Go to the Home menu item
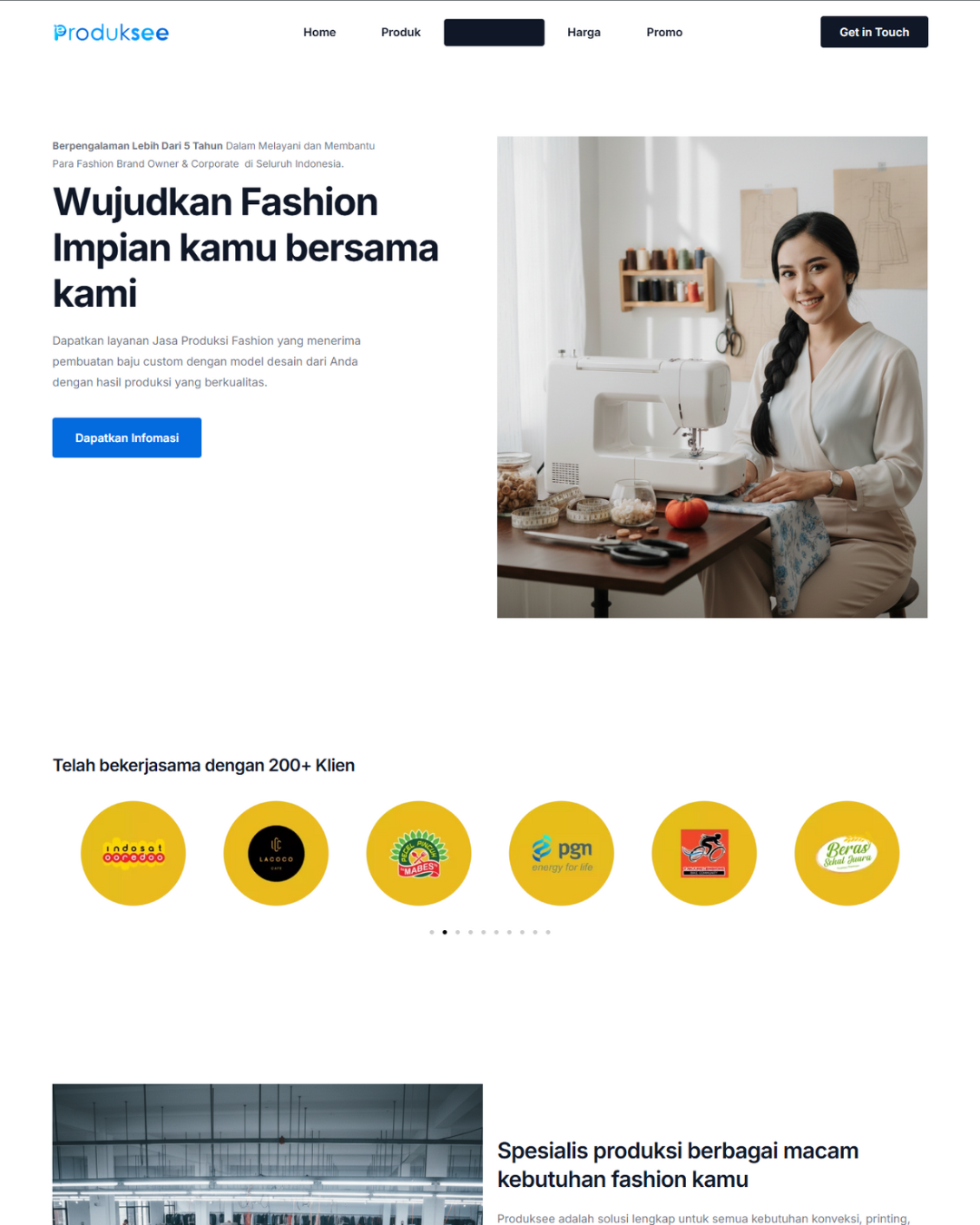Screen dimensions: 980x1225 pos(319,32)
